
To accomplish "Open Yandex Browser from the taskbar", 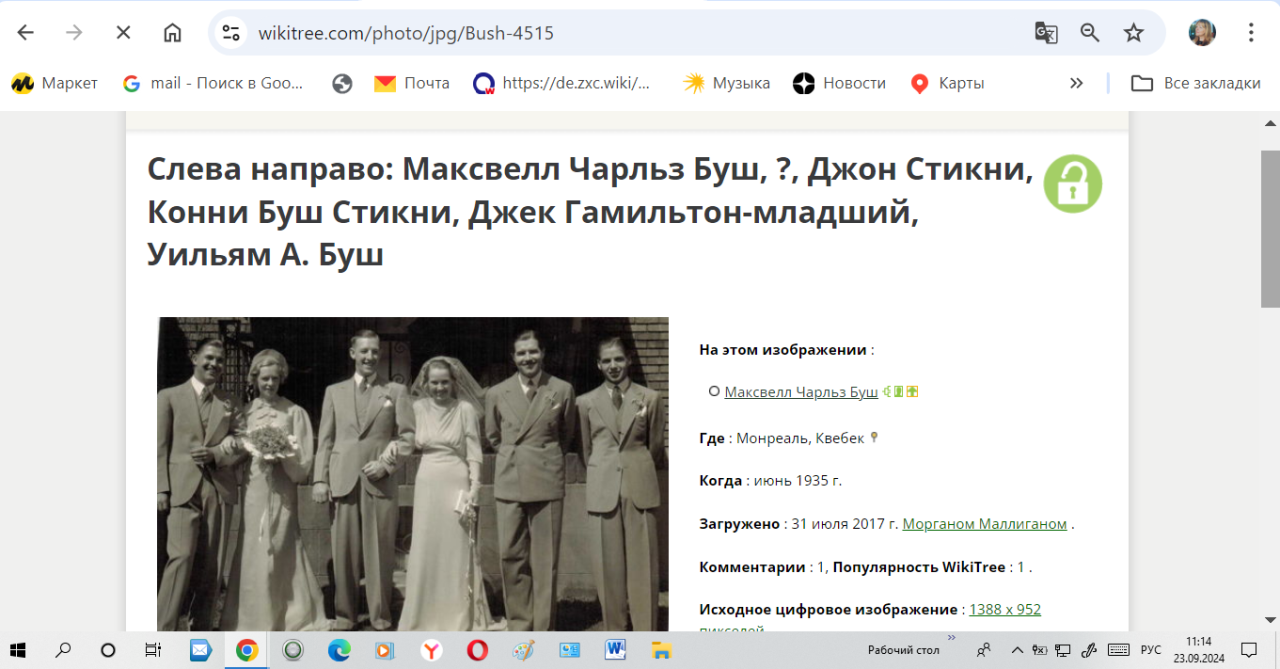I will pyautogui.click(x=431, y=650).
